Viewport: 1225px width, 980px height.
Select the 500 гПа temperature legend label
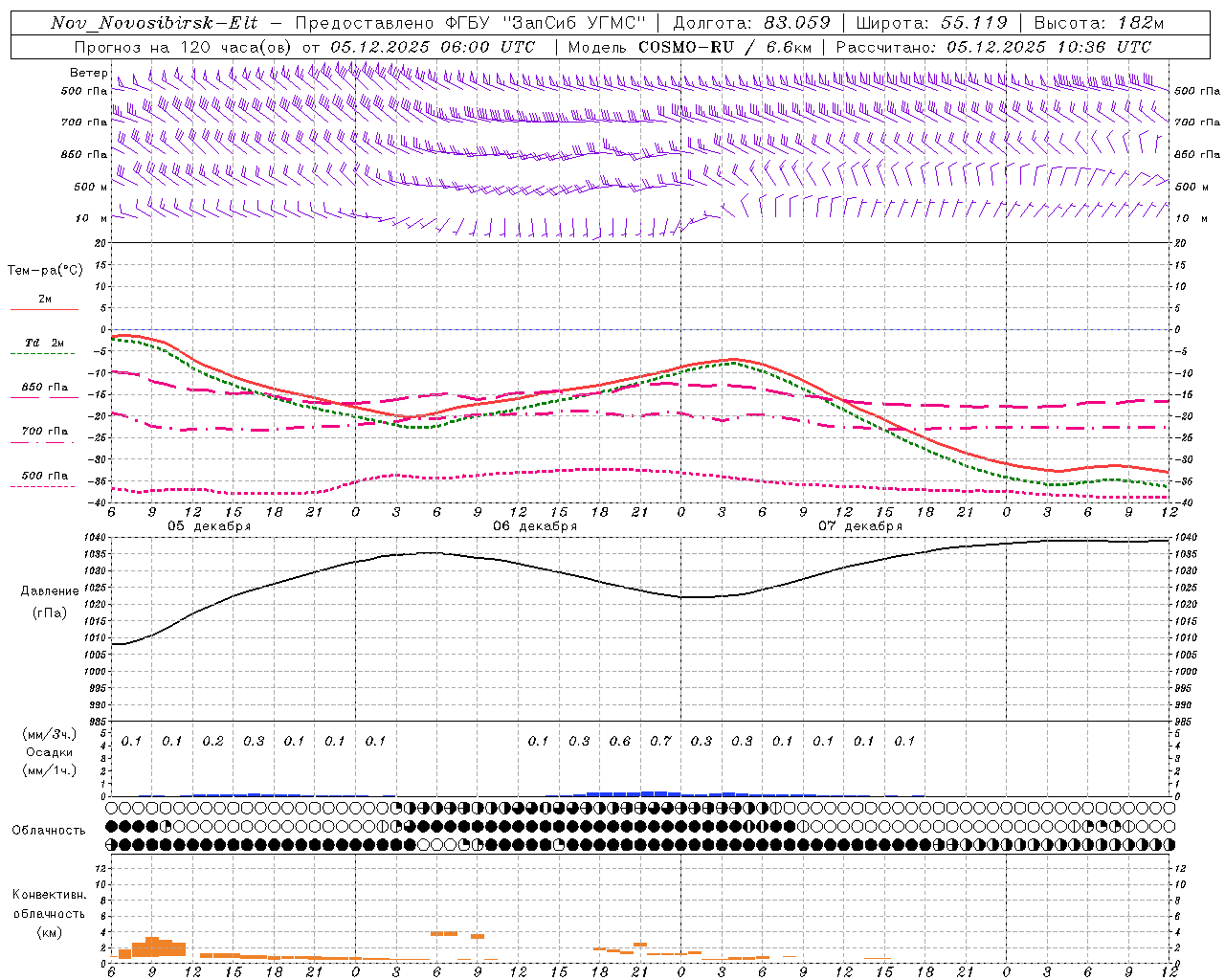(45, 476)
